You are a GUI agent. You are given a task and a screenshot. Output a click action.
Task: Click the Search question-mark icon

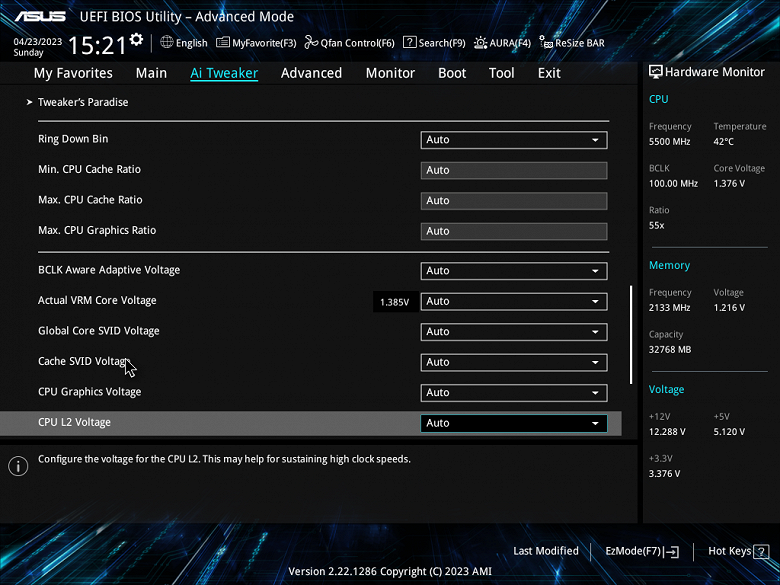[409, 42]
